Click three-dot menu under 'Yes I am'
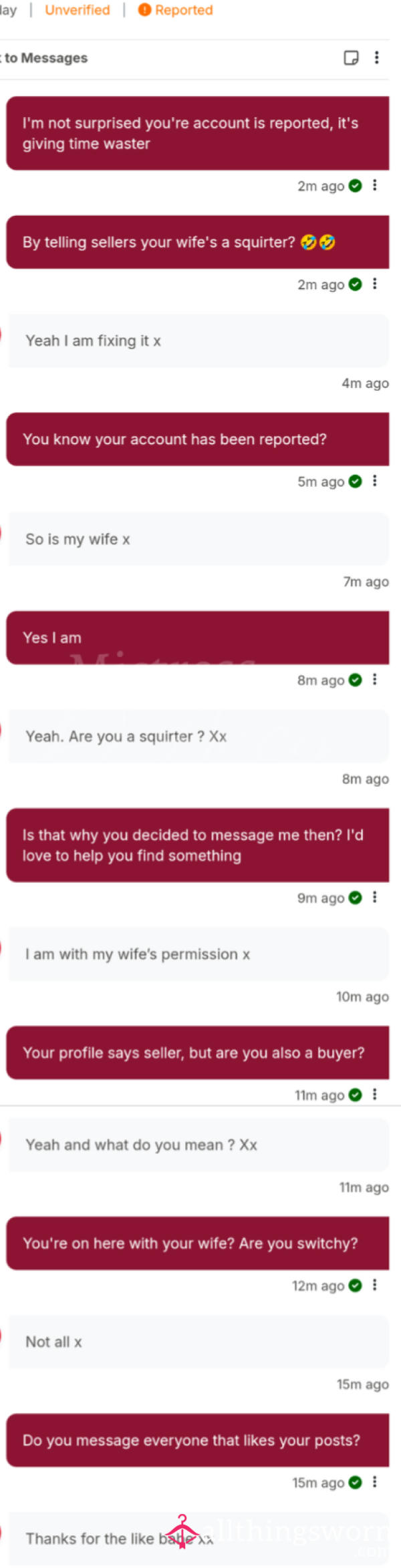 pyautogui.click(x=375, y=679)
